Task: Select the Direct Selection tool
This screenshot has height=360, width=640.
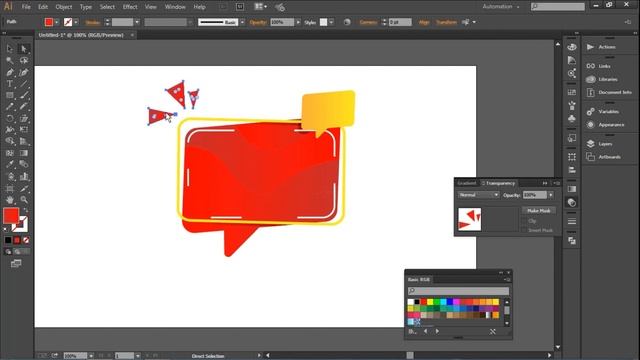Action: click(24, 49)
